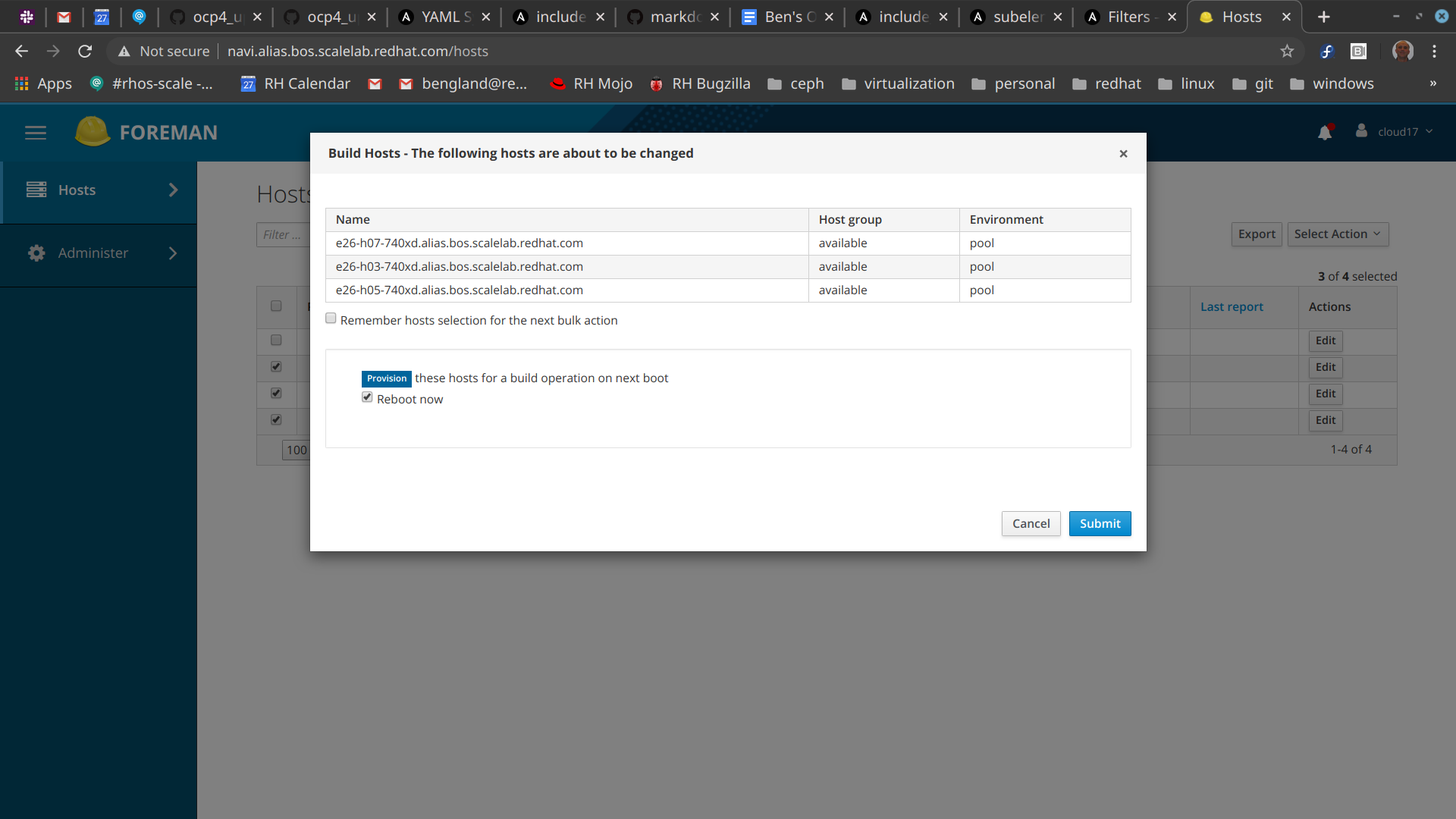The height and width of the screenshot is (819, 1456).
Task: Open the hamburger navigation menu
Action: [36, 133]
